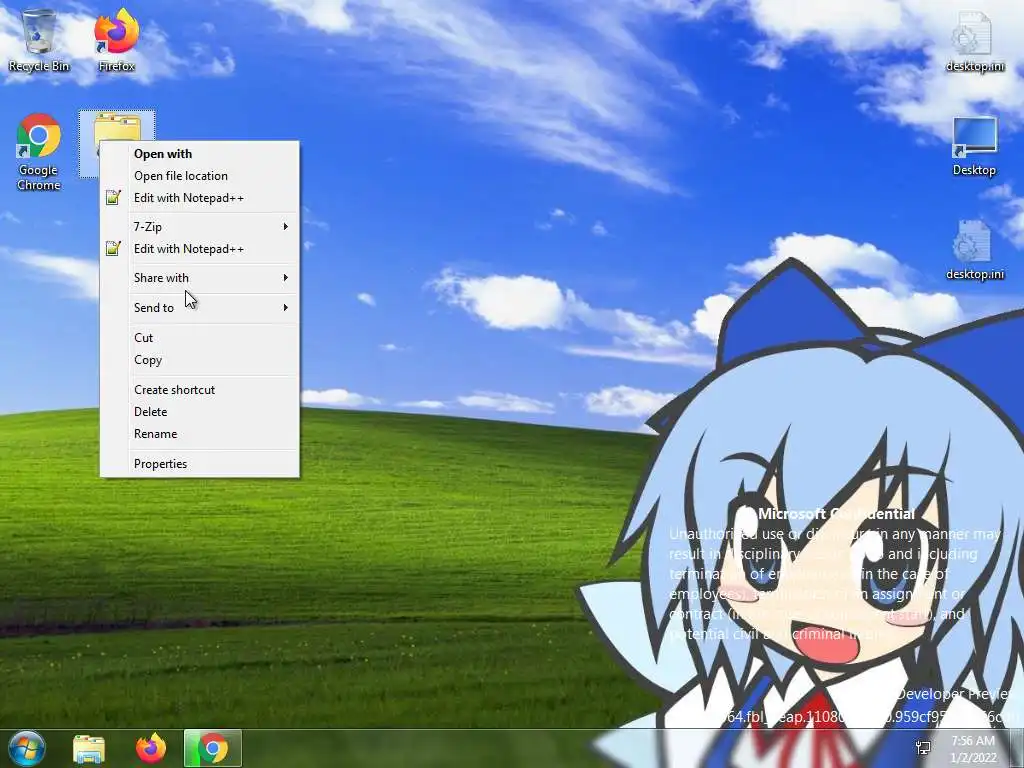
Task: Choose Open with in the context menu
Action: click(x=200, y=154)
